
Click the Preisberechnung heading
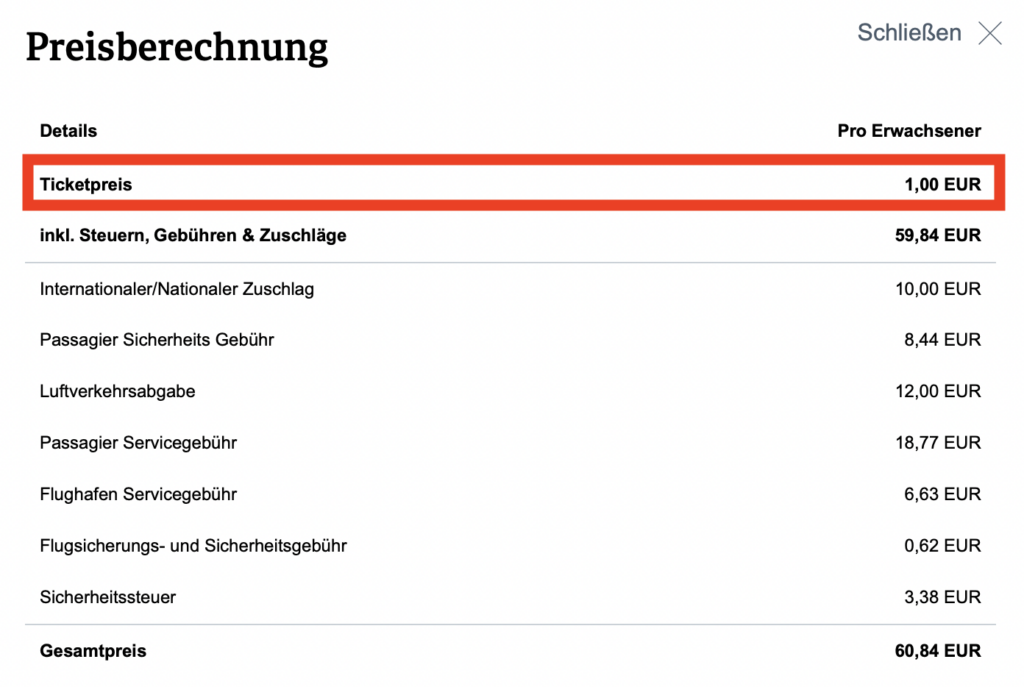pos(177,47)
